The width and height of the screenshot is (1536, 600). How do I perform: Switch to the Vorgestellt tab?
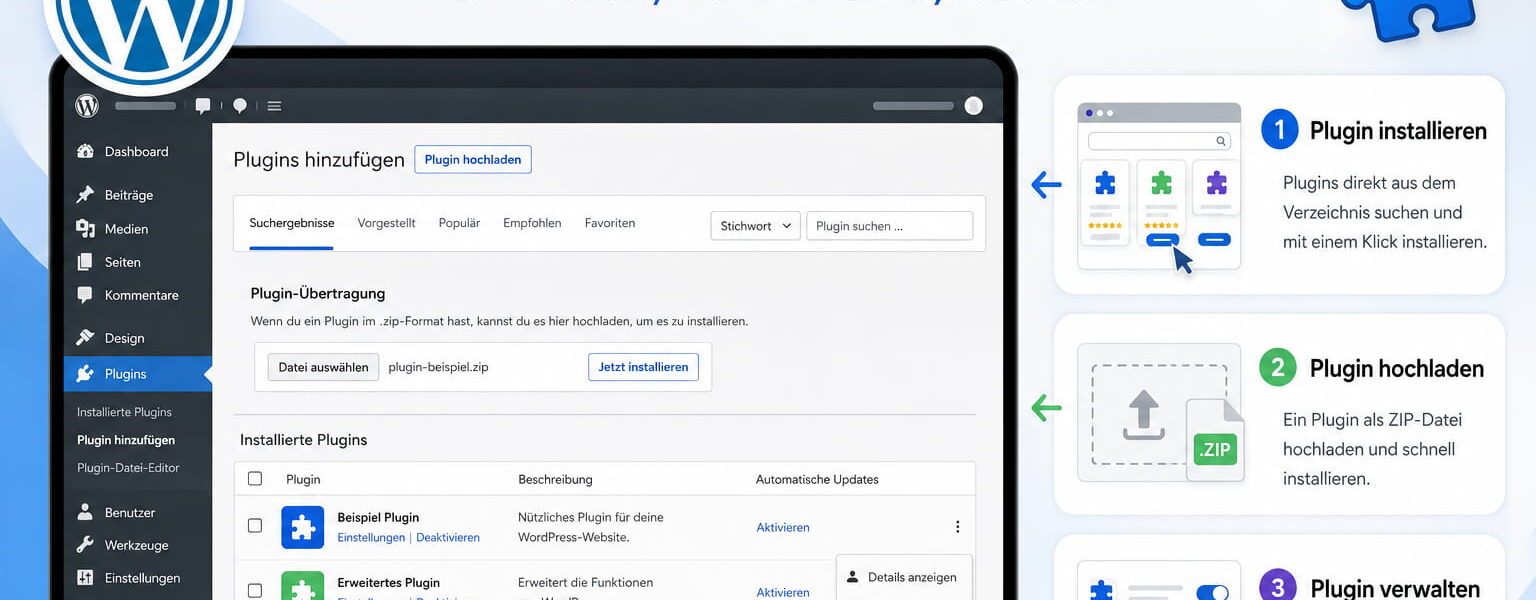(386, 223)
